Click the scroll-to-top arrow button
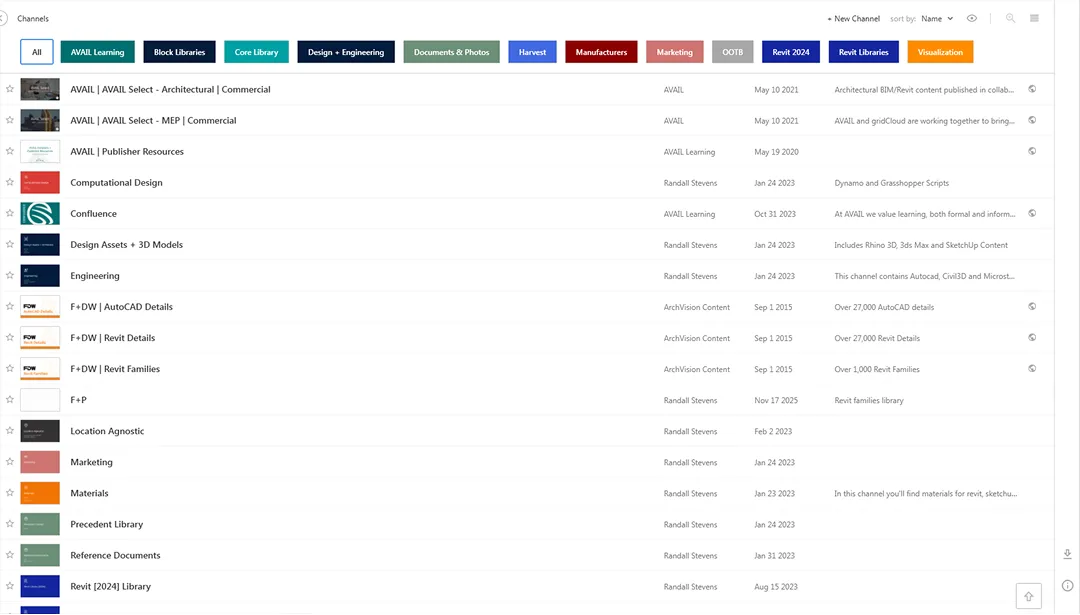This screenshot has height=615, width=1080. click(x=1028, y=596)
